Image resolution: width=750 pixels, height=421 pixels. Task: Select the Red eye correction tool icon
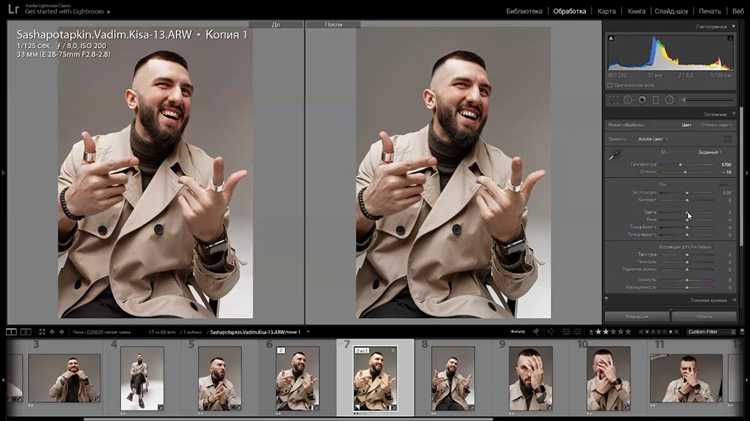pos(642,100)
